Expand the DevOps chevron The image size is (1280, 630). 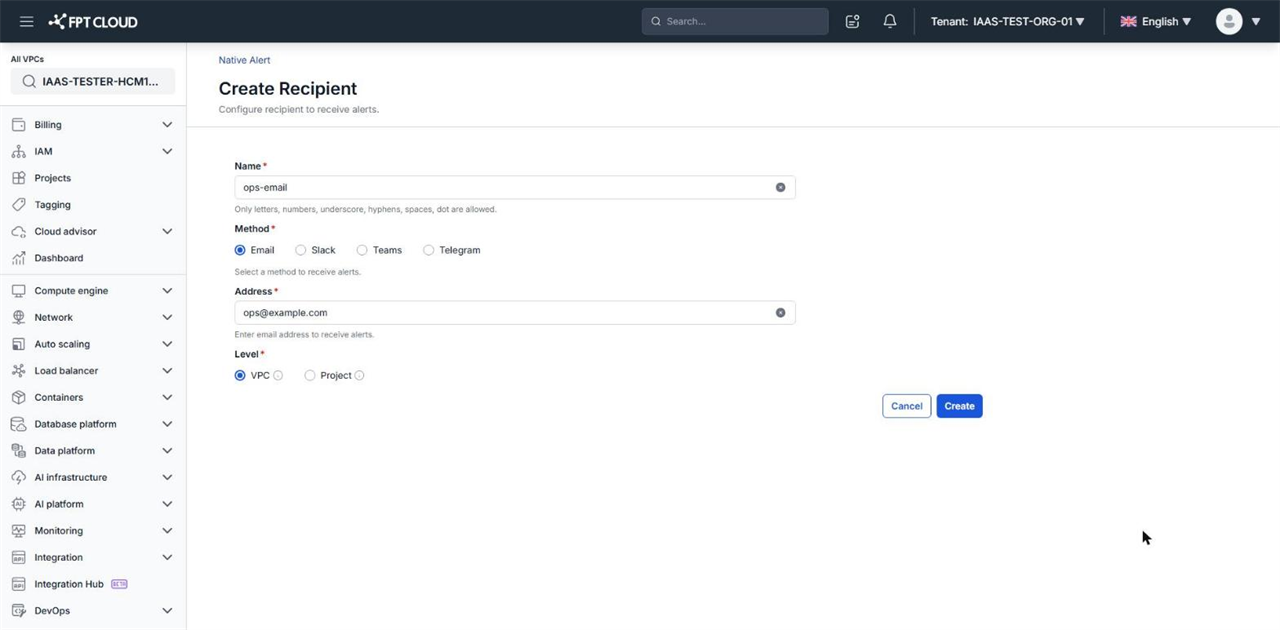click(x=167, y=611)
